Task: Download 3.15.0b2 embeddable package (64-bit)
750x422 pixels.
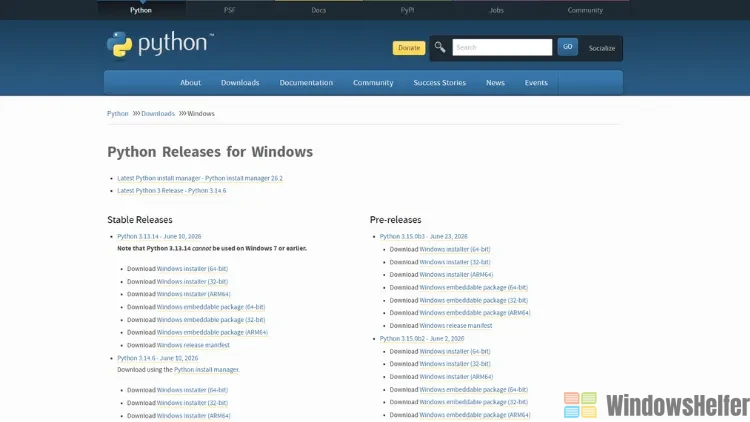Action: (x=474, y=390)
